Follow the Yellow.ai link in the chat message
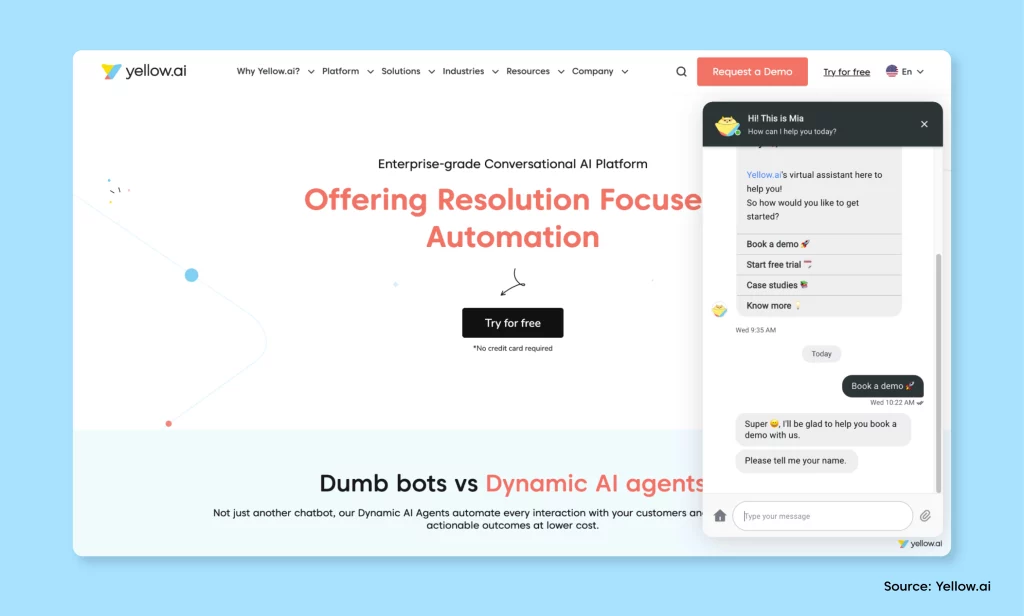The image size is (1024, 616). click(763, 175)
